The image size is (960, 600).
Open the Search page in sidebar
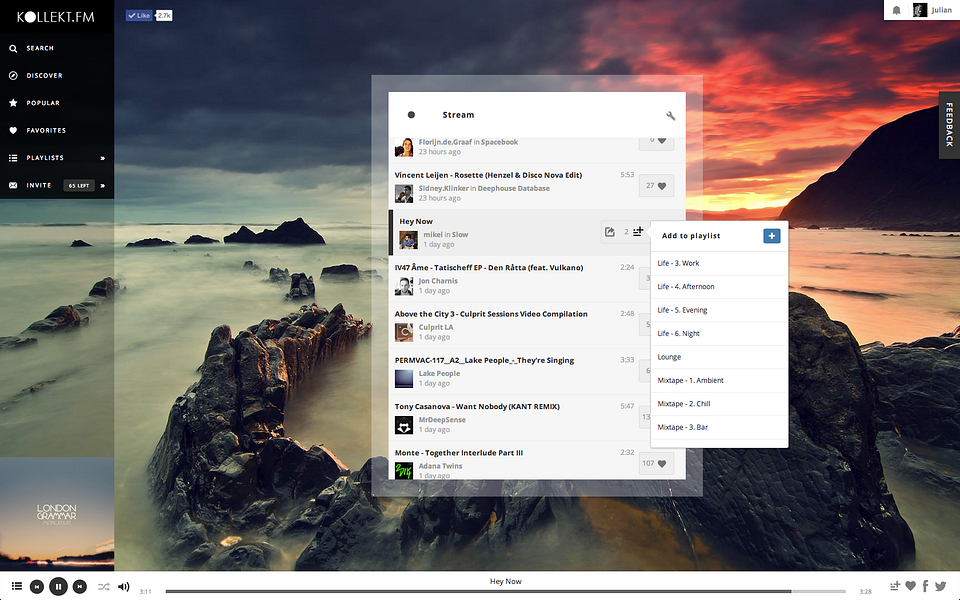coord(40,48)
